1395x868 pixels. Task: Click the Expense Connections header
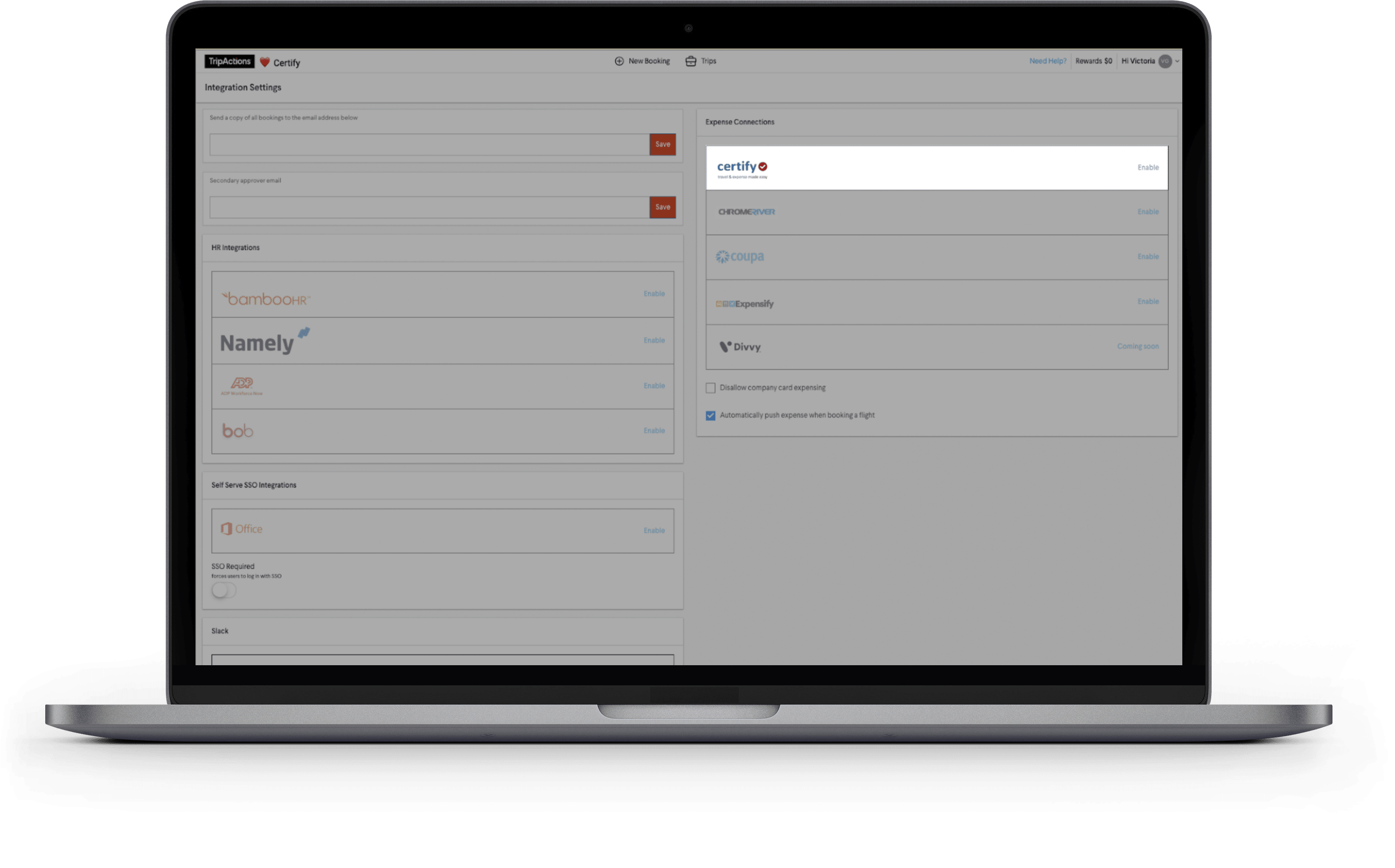740,122
